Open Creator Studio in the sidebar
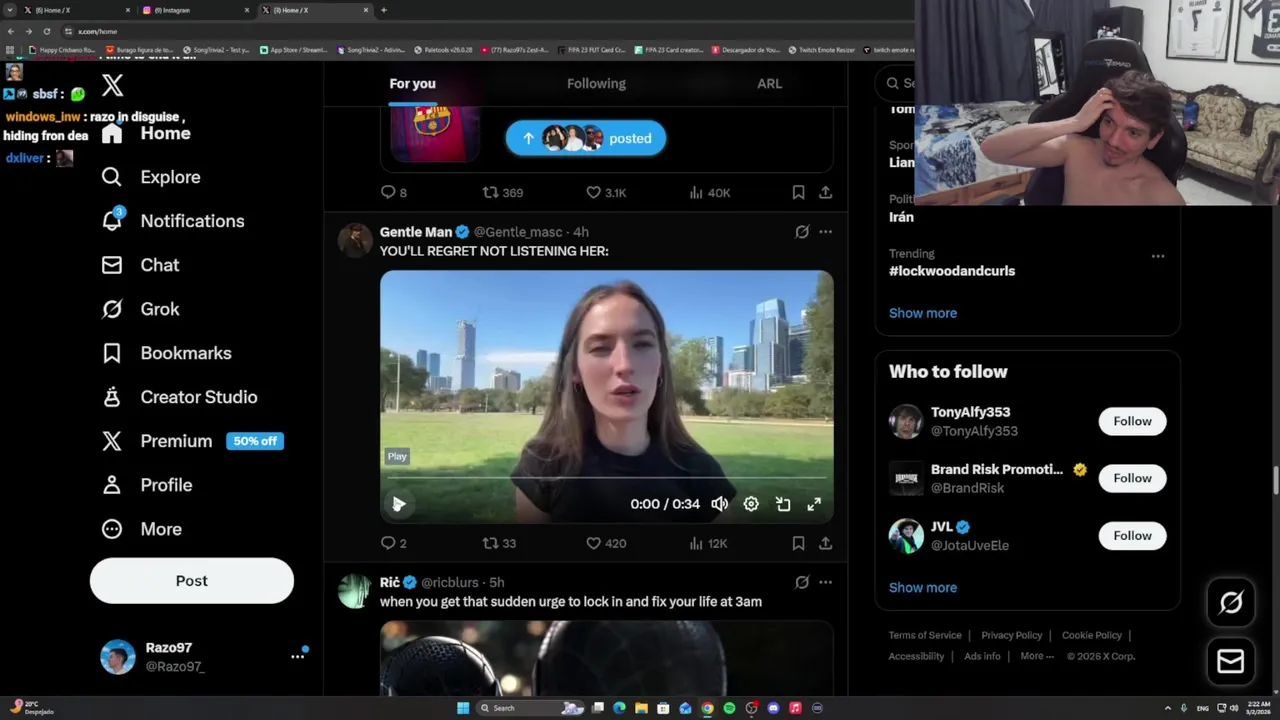Viewport: 1280px width, 720px height. pyautogui.click(x=179, y=397)
